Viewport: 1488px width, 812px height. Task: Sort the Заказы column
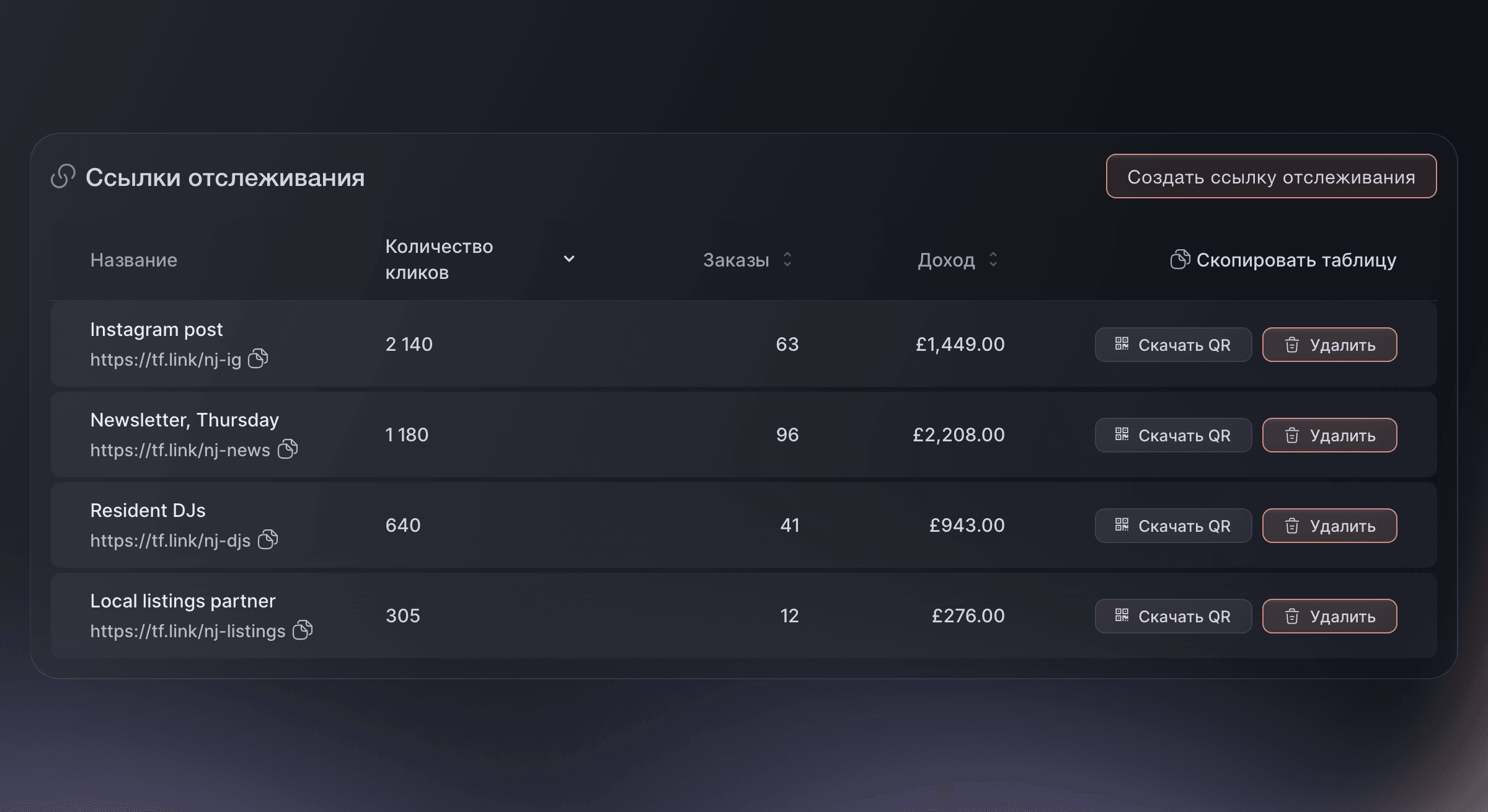[x=787, y=259]
